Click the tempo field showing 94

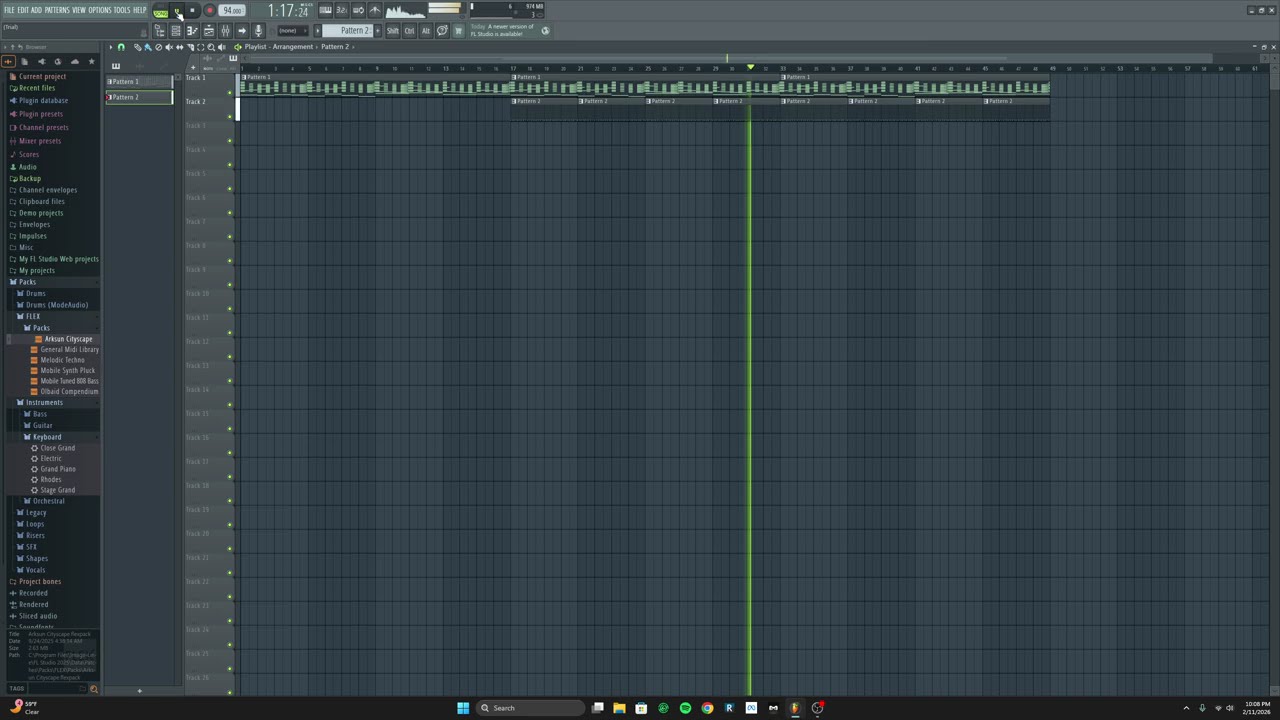pyautogui.click(x=232, y=10)
